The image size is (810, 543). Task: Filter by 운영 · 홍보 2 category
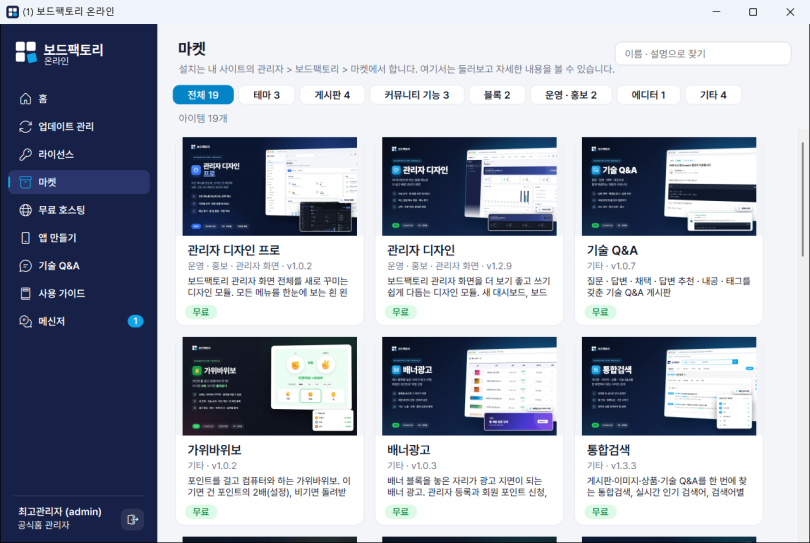point(571,95)
